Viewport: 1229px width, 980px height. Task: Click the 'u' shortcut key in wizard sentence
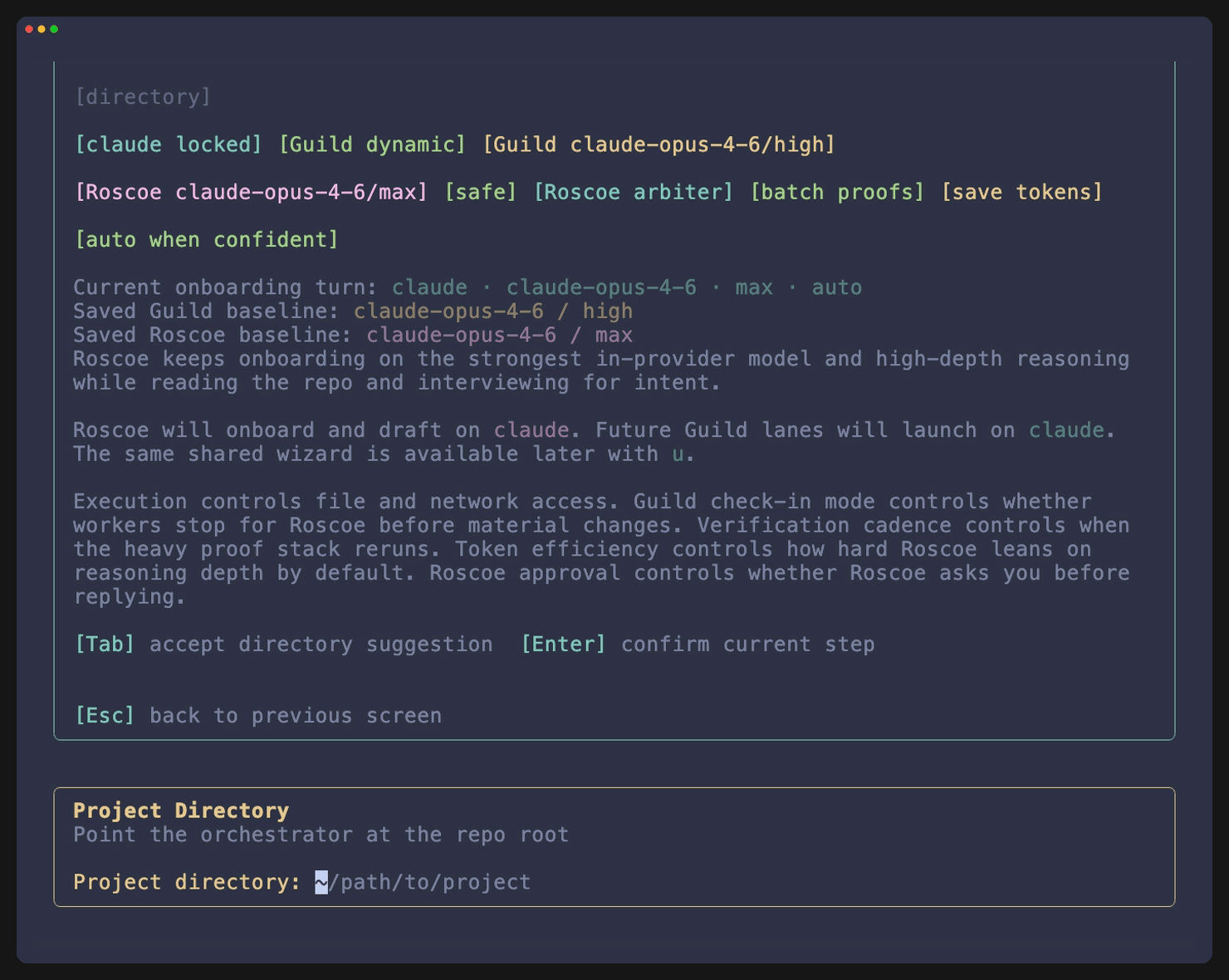[x=678, y=454]
